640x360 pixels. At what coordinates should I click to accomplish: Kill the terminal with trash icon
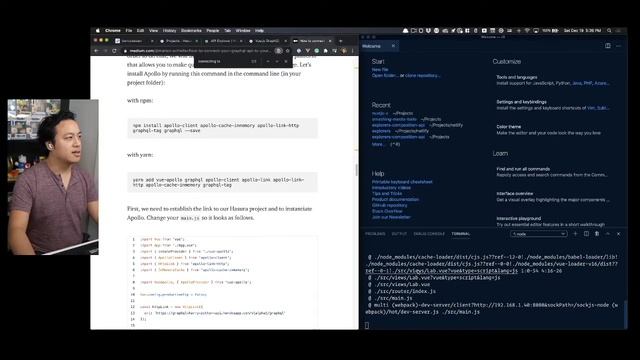(x=597, y=234)
